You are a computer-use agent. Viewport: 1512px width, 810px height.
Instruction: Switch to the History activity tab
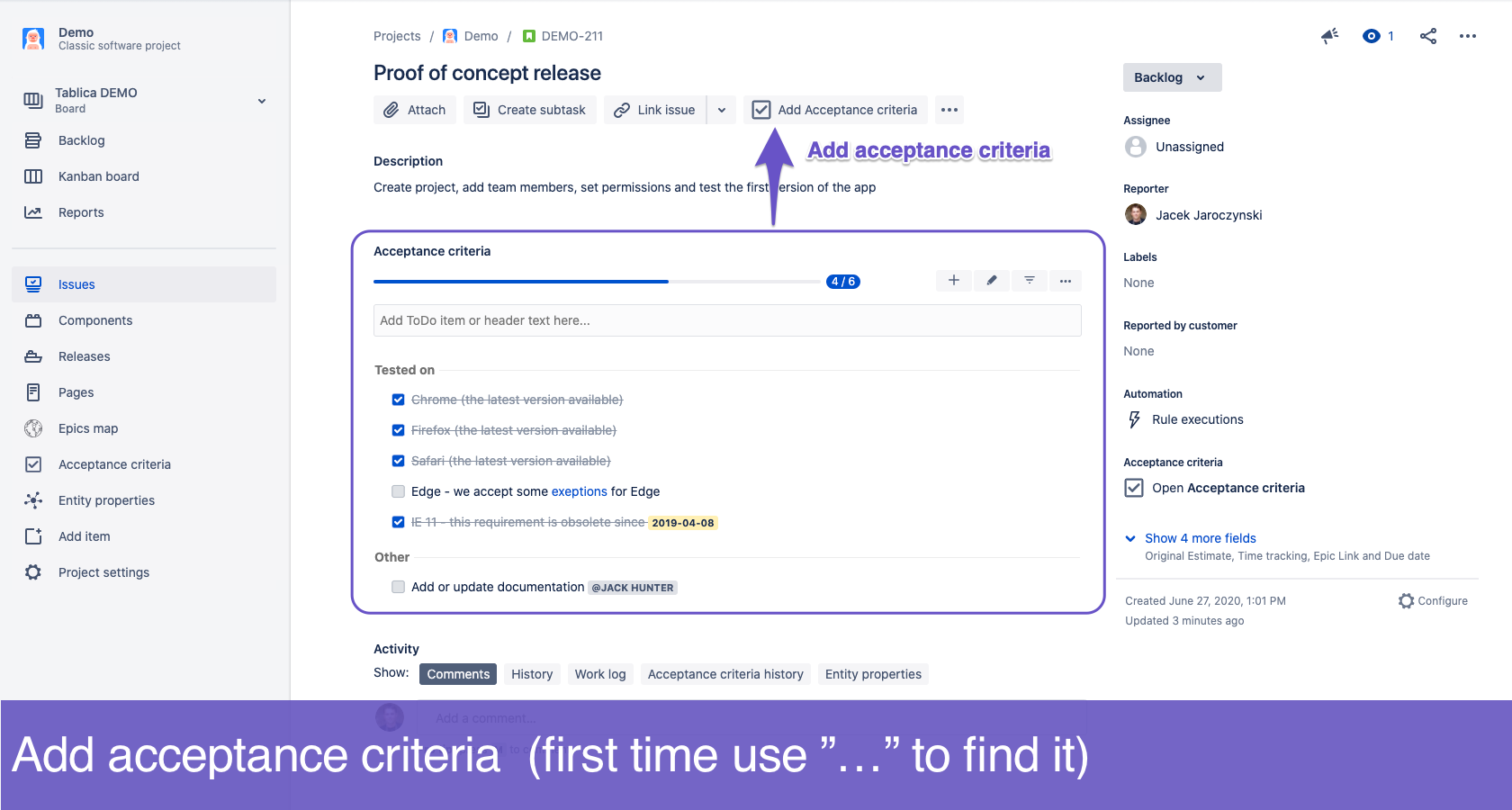[x=532, y=674]
